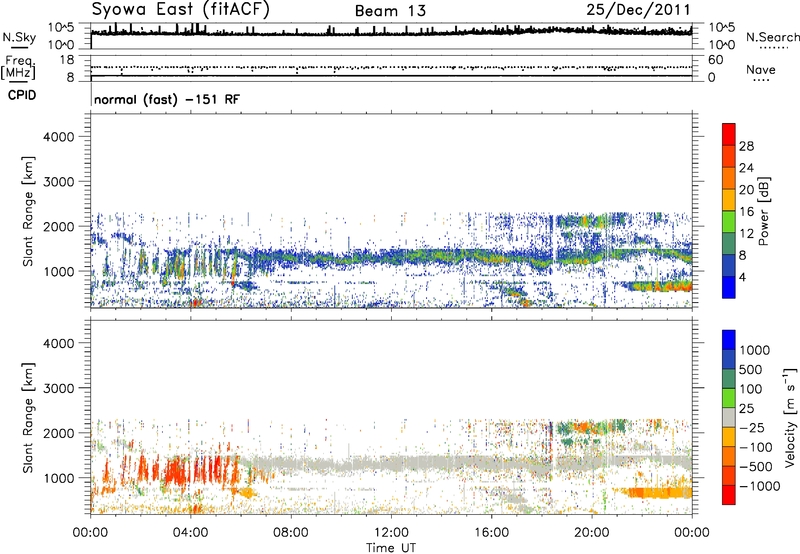
Task: Click the gray -25 to 25 Velocity segment
Action: (729, 417)
